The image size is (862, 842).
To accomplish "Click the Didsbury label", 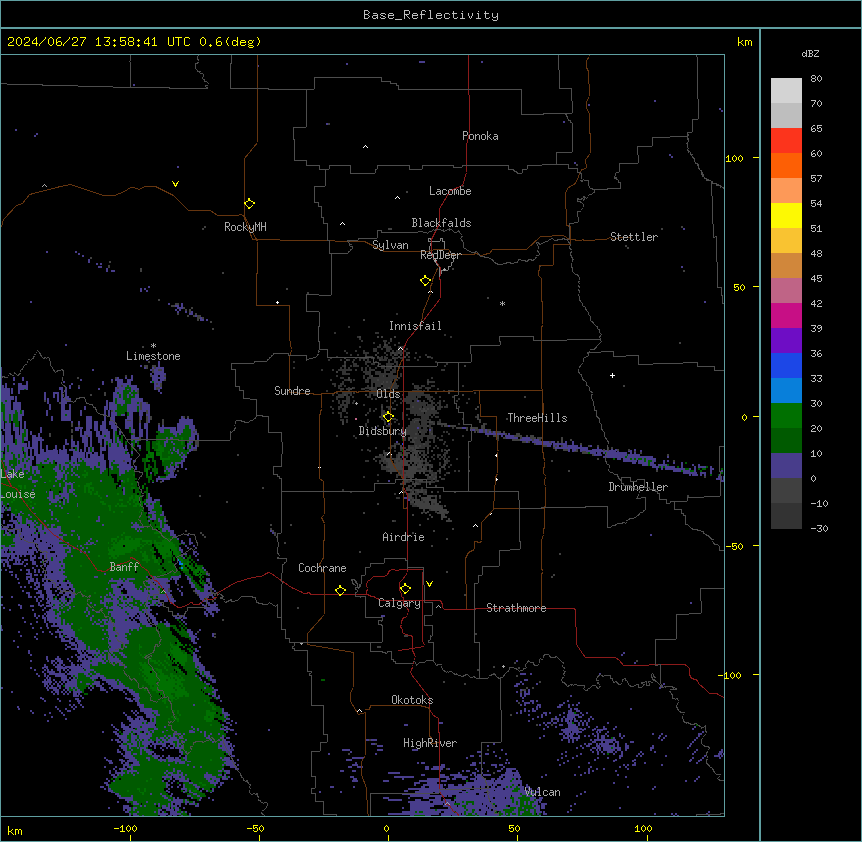I will pos(383,431).
